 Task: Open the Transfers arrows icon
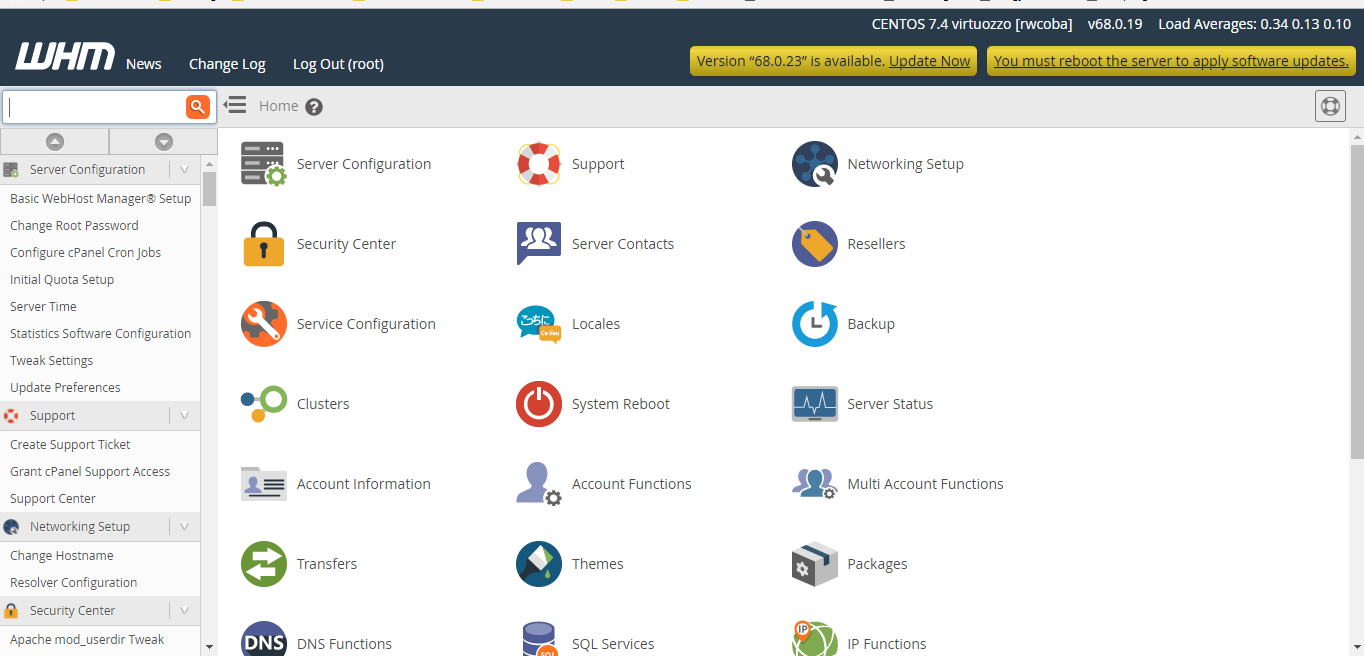pos(263,564)
